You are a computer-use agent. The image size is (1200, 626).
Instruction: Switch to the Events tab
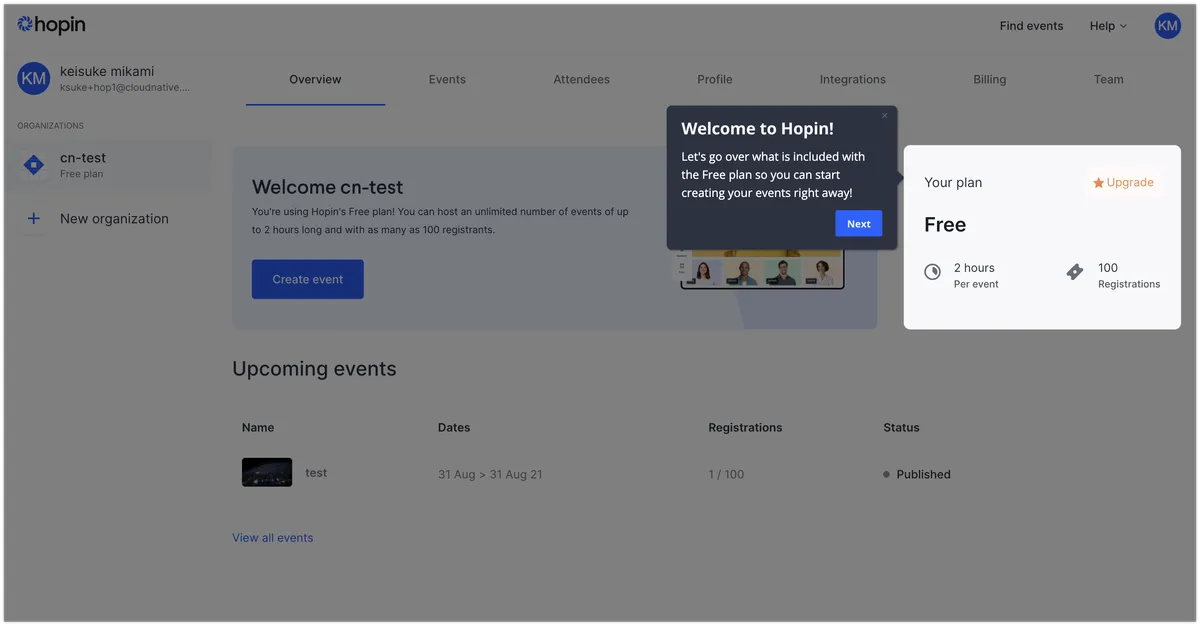447,79
